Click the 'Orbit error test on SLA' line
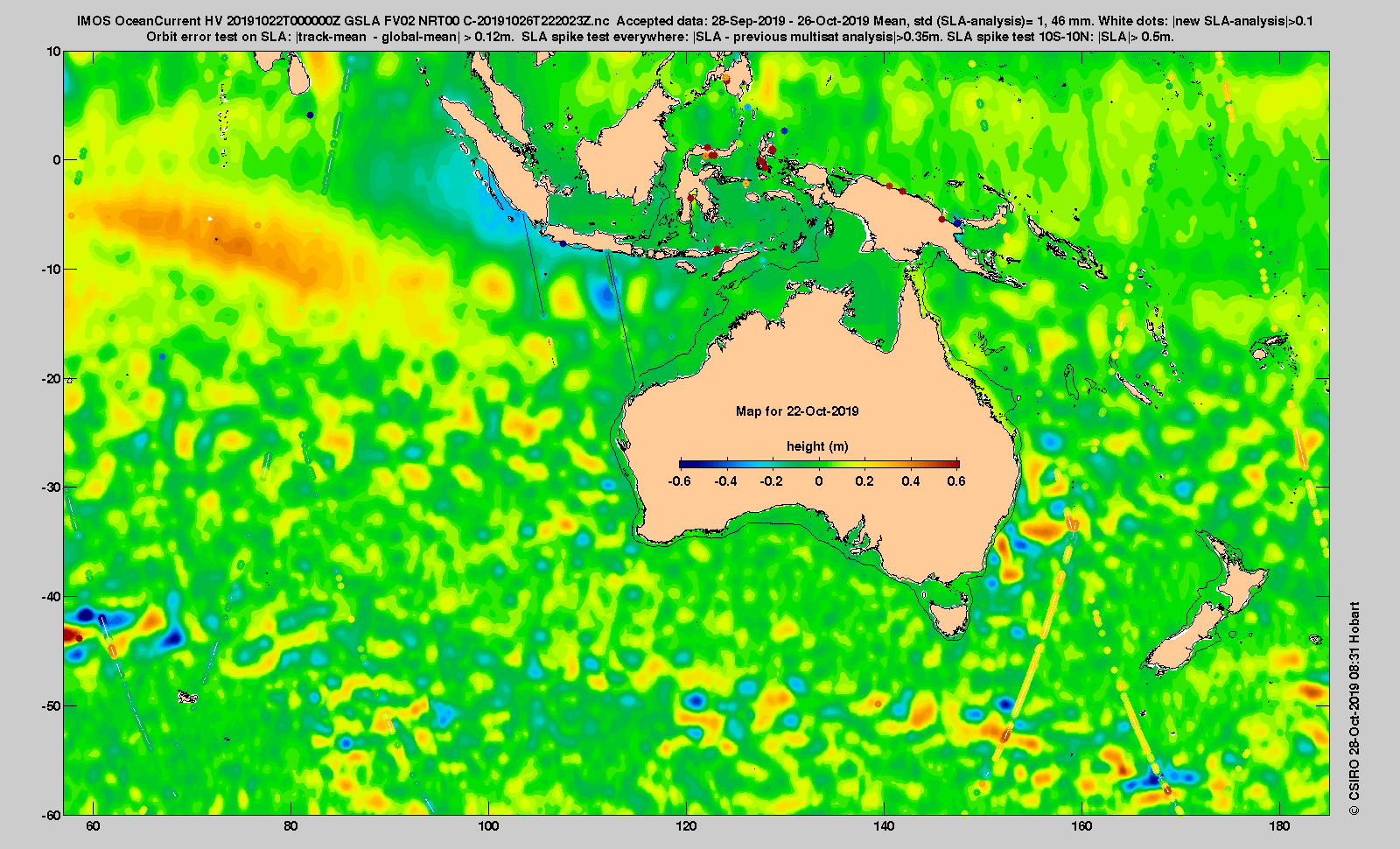The width and height of the screenshot is (1400, 849). coord(661,37)
